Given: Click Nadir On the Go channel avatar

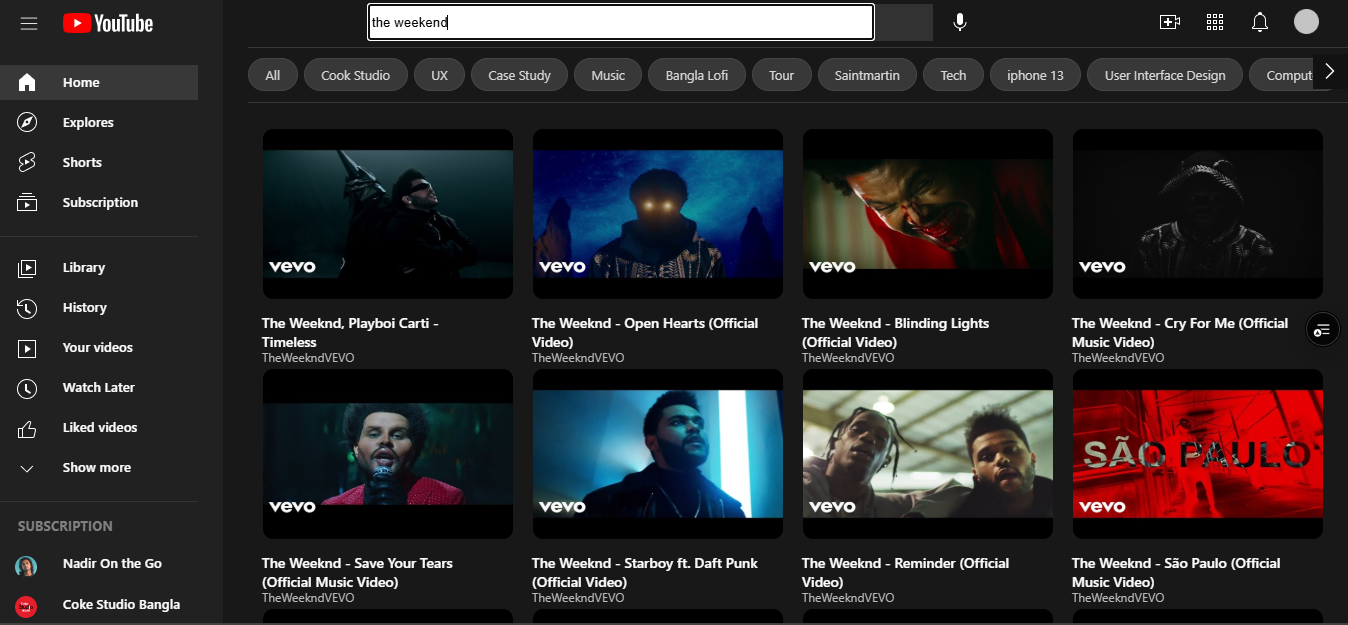Looking at the screenshot, I should (26, 566).
